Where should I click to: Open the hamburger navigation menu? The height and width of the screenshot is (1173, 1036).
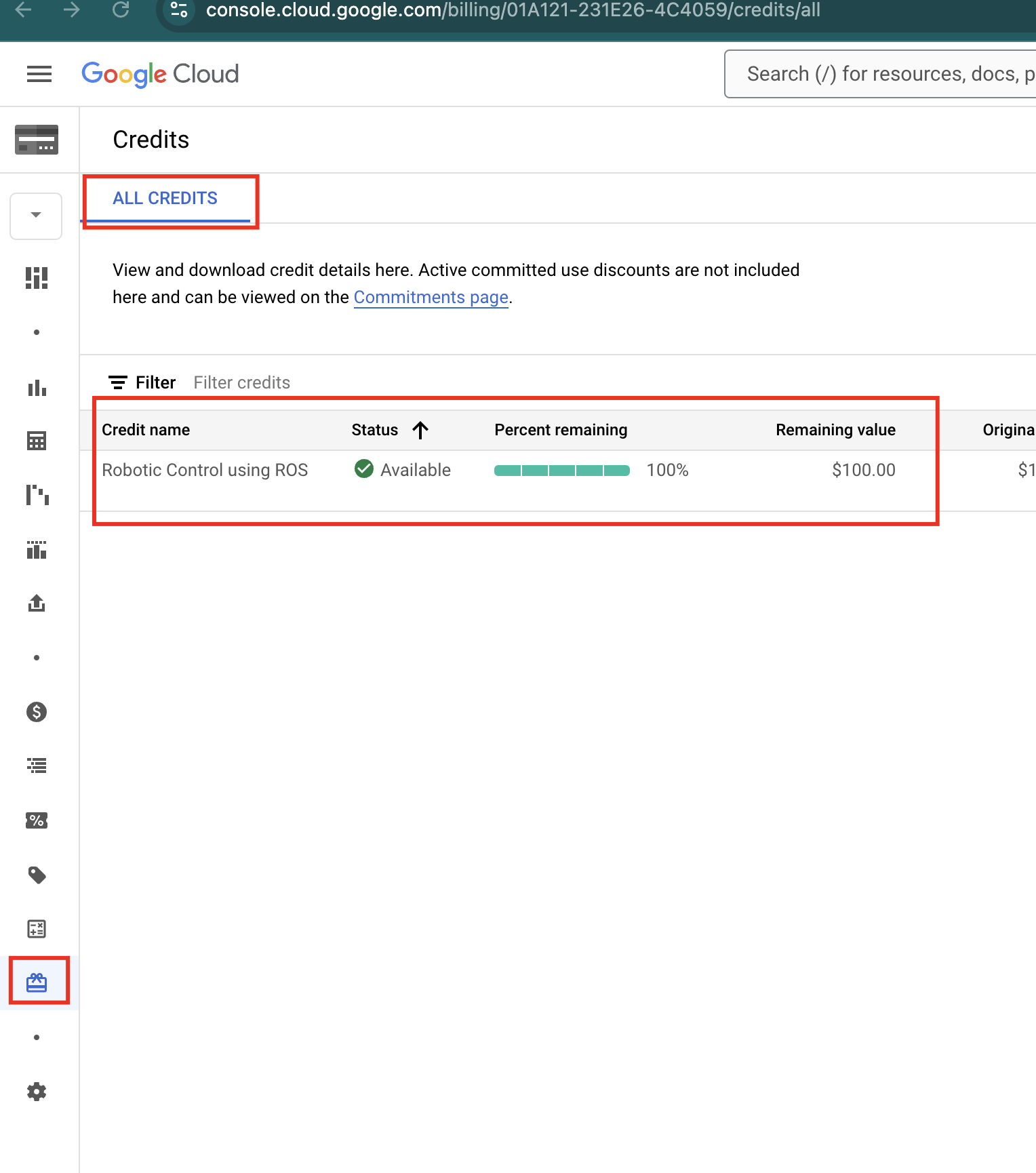[39, 74]
